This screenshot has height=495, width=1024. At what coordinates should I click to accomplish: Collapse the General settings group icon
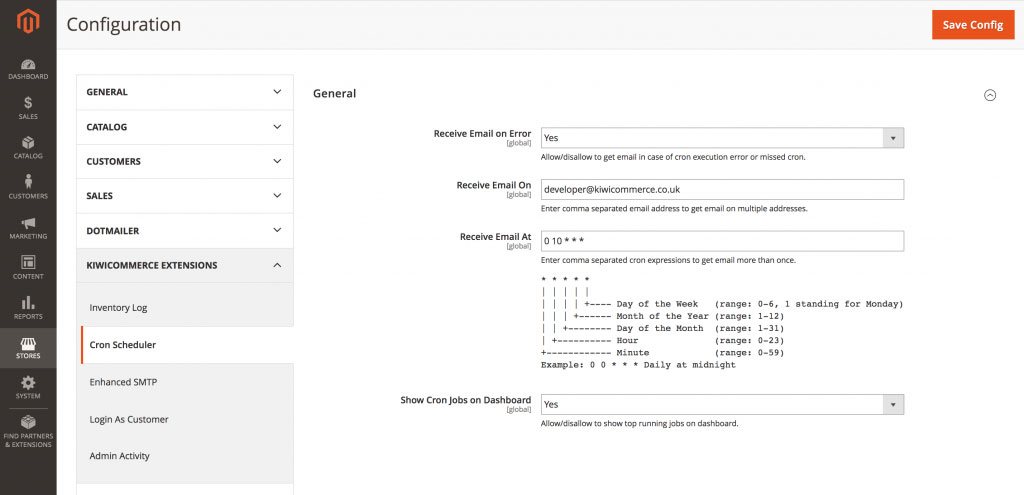click(x=990, y=95)
